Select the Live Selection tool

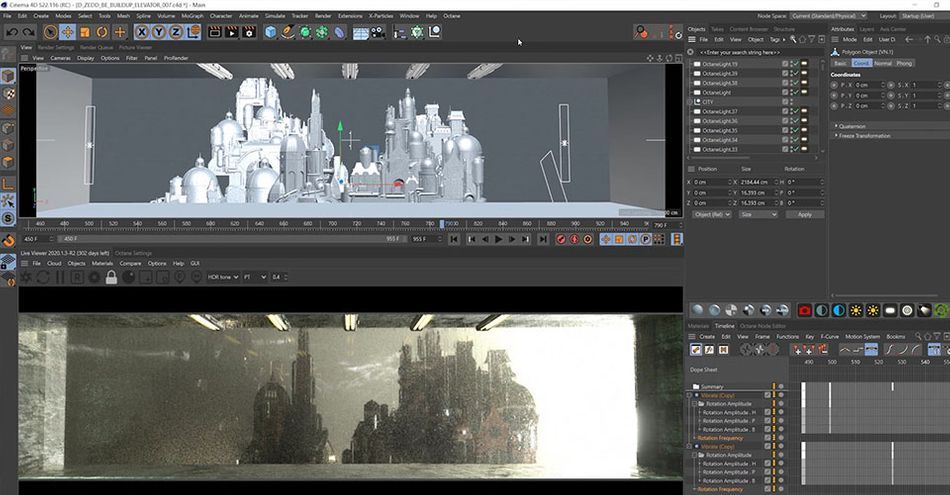pos(51,32)
